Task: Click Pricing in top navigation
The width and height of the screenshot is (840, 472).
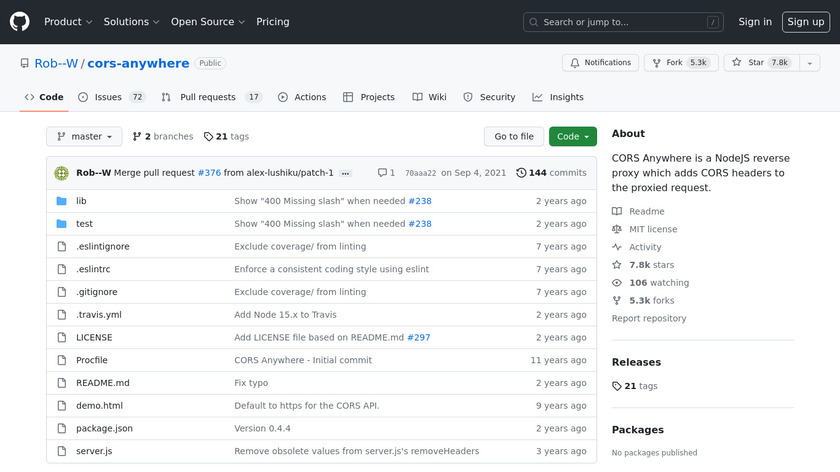Action: [273, 22]
